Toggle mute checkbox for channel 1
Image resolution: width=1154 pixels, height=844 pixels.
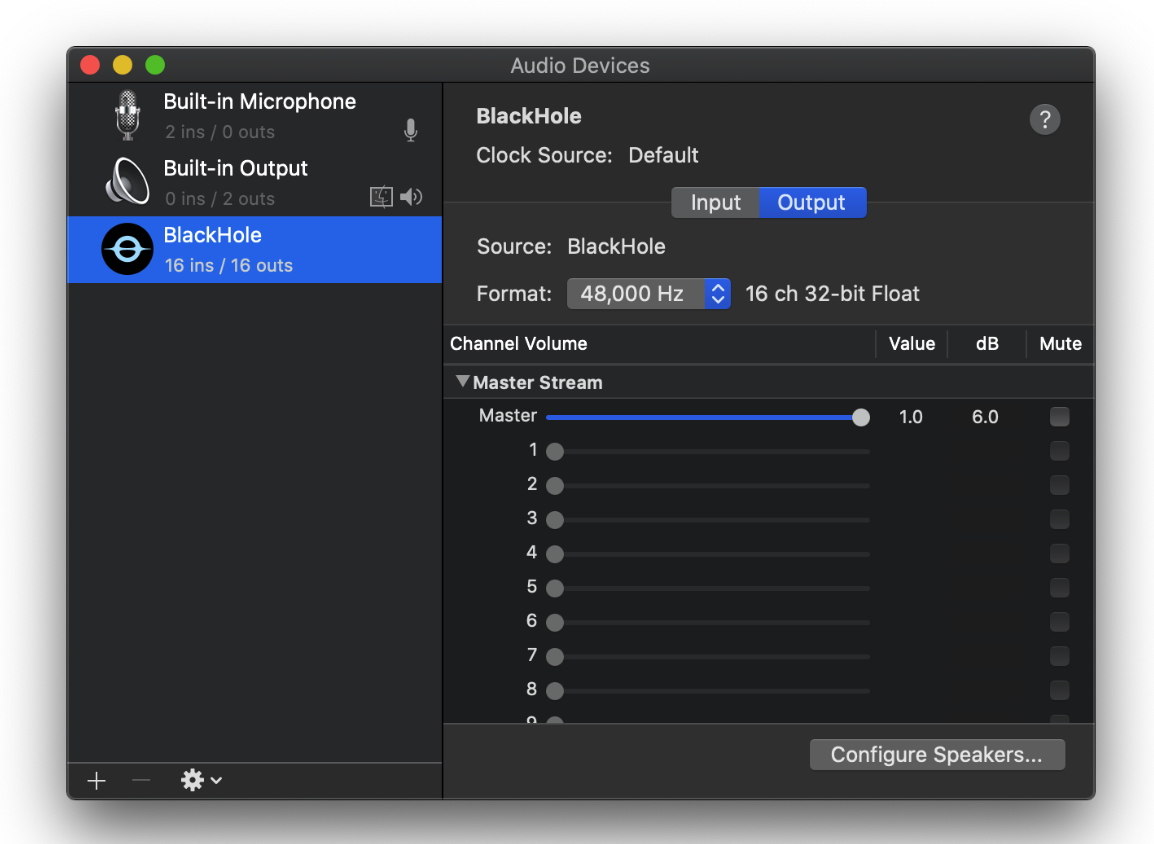click(x=1059, y=451)
